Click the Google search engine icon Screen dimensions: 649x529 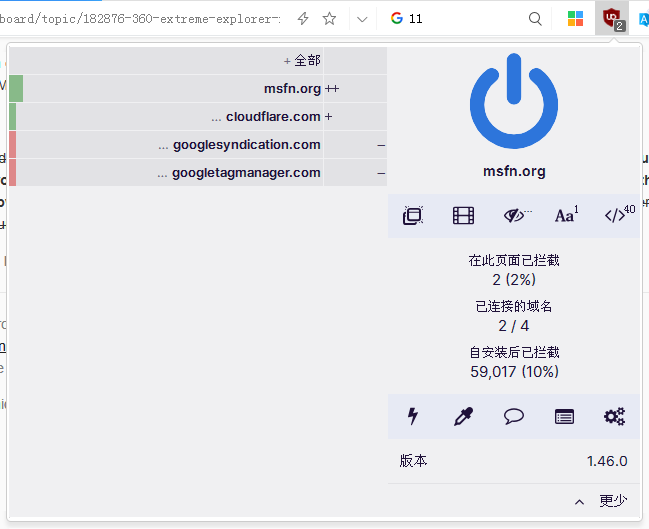pyautogui.click(x=397, y=18)
